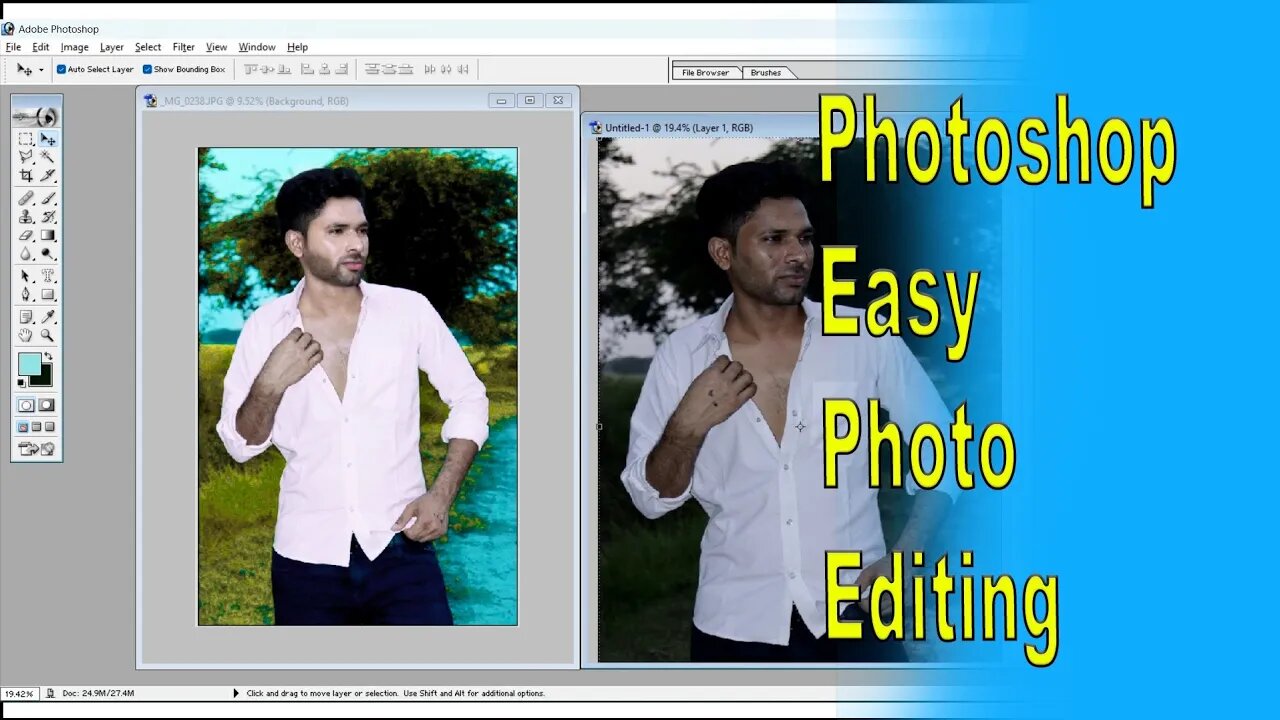Open the Layer menu

(112, 47)
